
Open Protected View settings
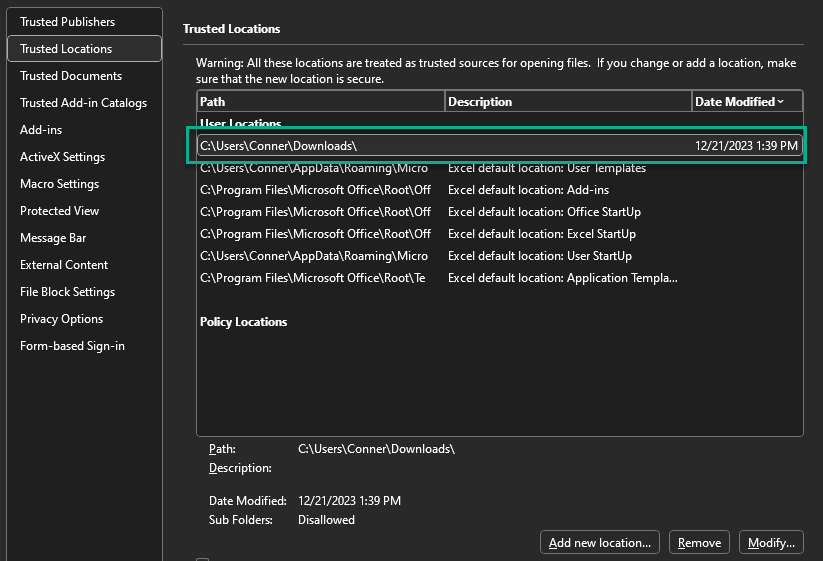click(59, 211)
